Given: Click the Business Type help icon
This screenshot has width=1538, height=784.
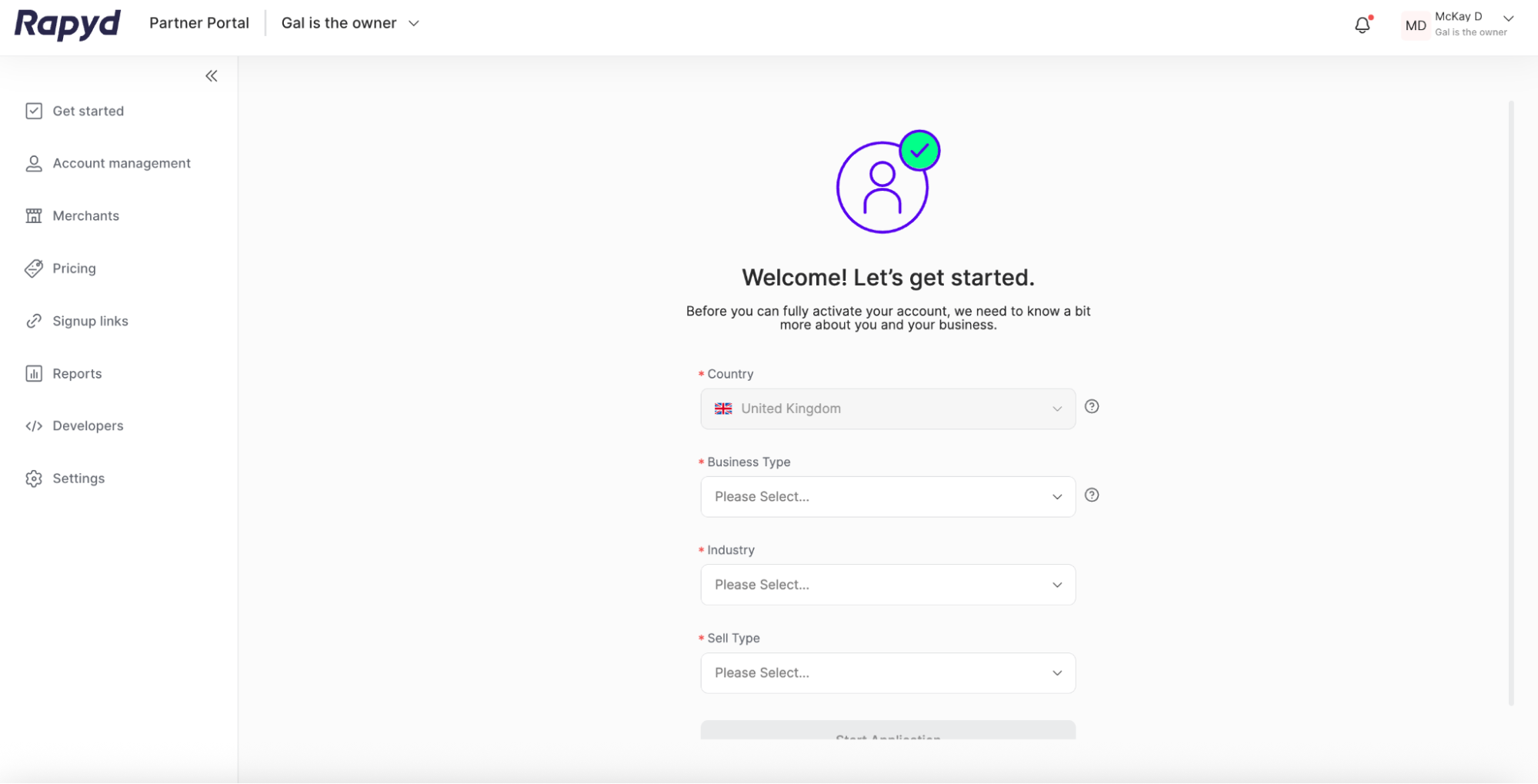Looking at the screenshot, I should tap(1091, 495).
